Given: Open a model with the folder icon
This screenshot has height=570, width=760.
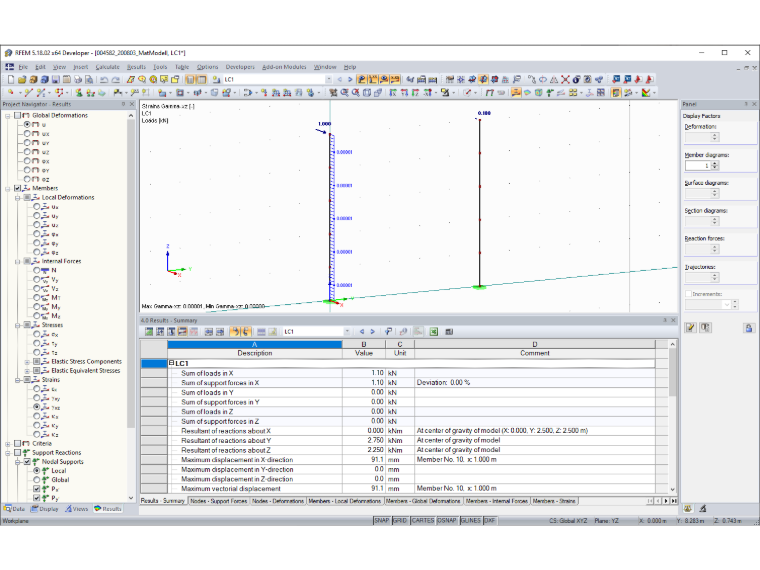Looking at the screenshot, I should tap(22, 79).
